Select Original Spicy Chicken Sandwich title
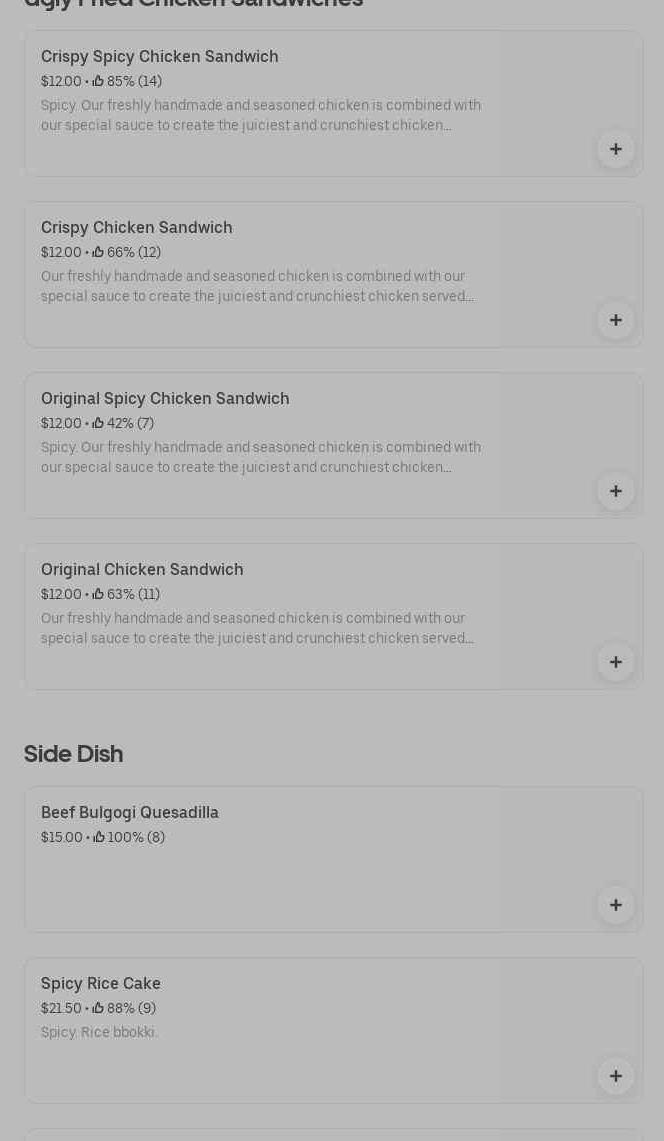 tap(165, 399)
